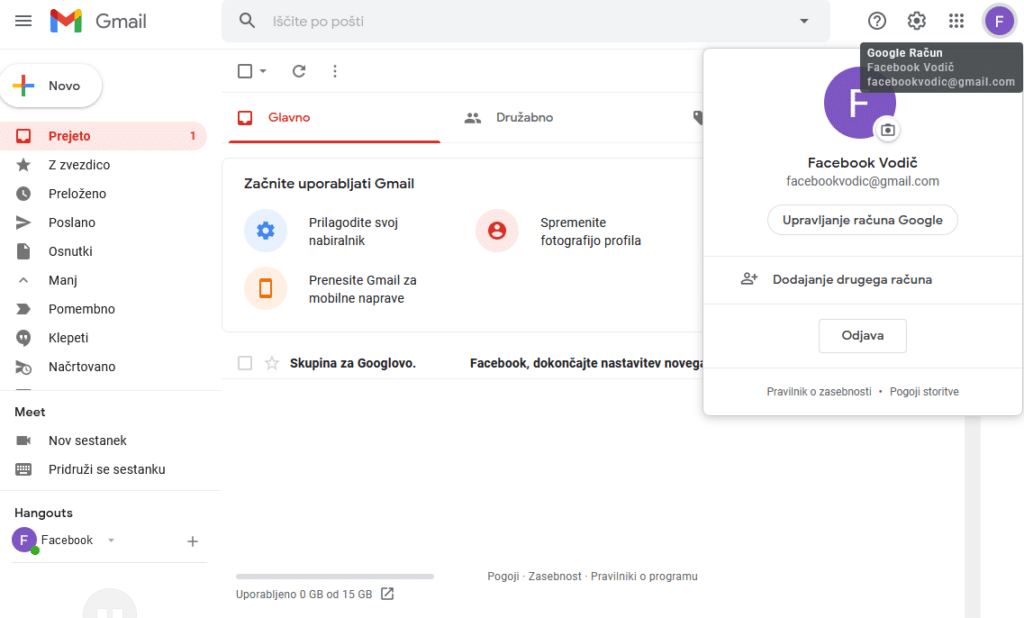Click Uporabljeno 0 GB od 15 GB text
Viewport: 1024px width, 618px height.
(x=304, y=594)
